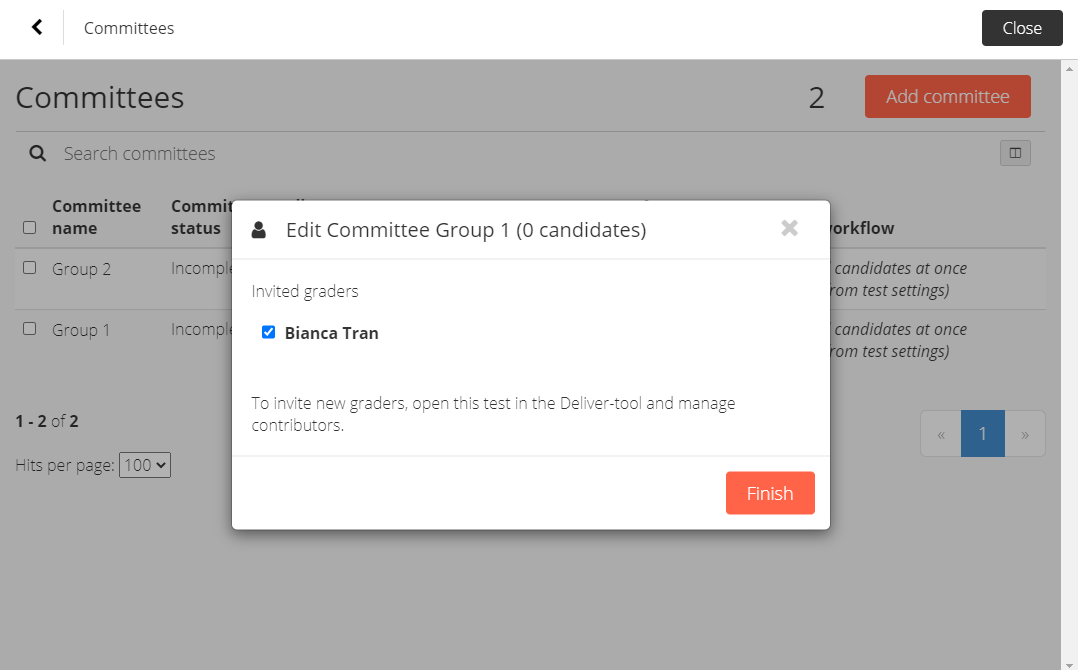Click the Add committee button
Screen dimensions: 1078x670
(x=947, y=96)
